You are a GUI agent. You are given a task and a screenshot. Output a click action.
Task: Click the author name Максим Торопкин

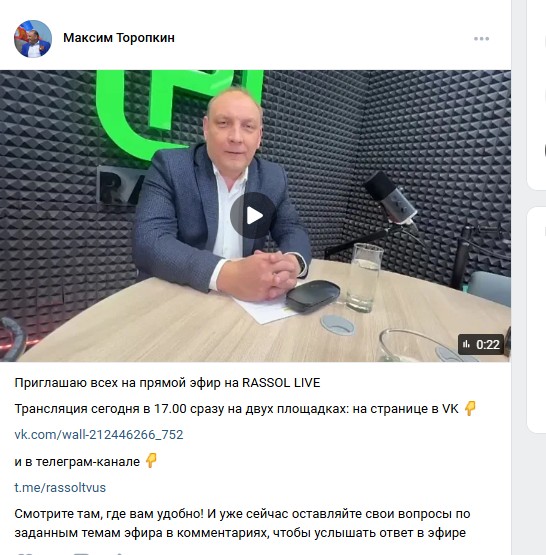pyautogui.click(x=119, y=38)
